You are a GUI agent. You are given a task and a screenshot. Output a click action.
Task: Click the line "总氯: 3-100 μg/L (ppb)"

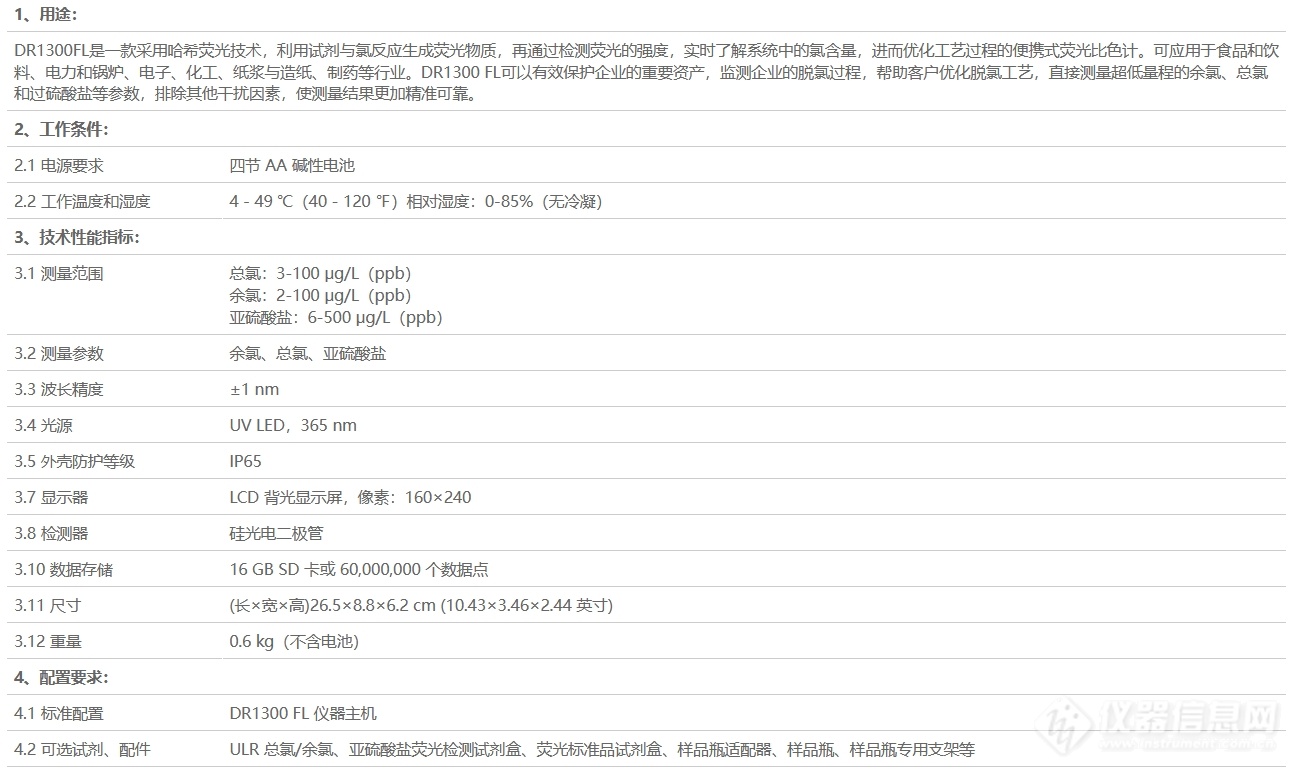tap(320, 273)
